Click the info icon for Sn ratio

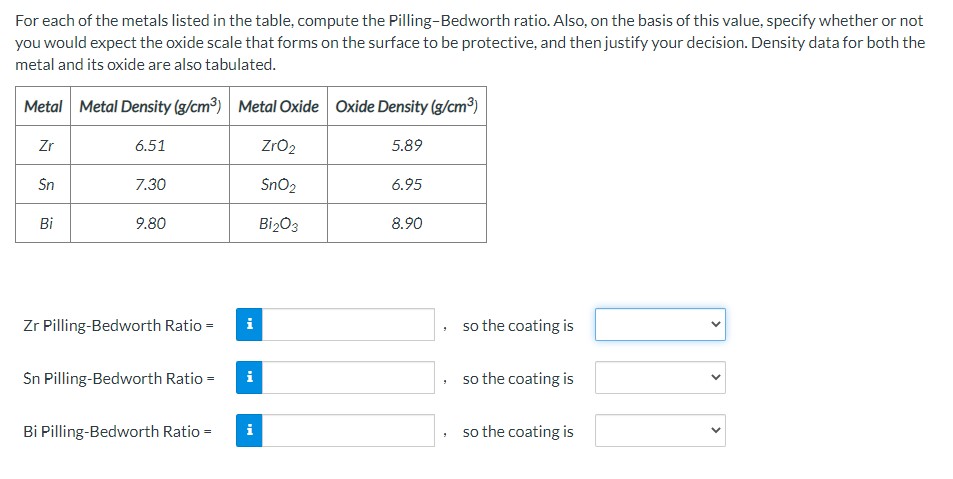[249, 378]
